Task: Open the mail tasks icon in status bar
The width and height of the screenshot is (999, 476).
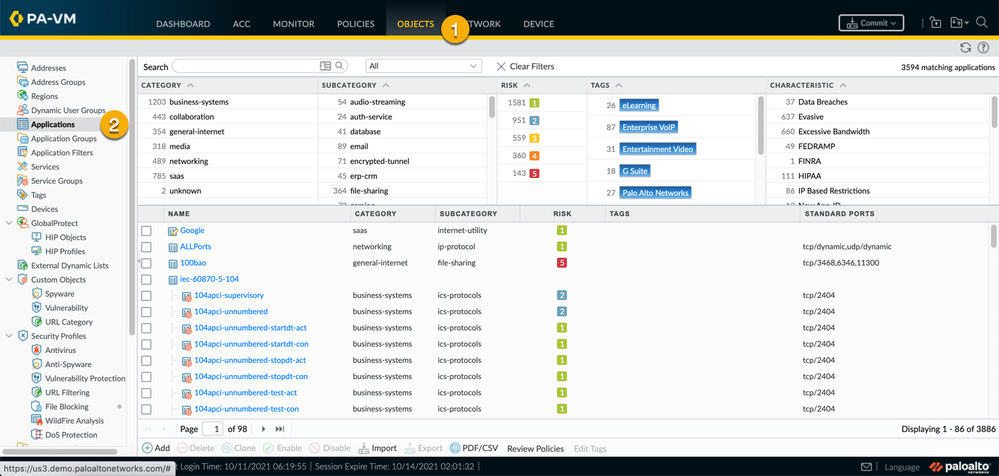Action: (866, 467)
